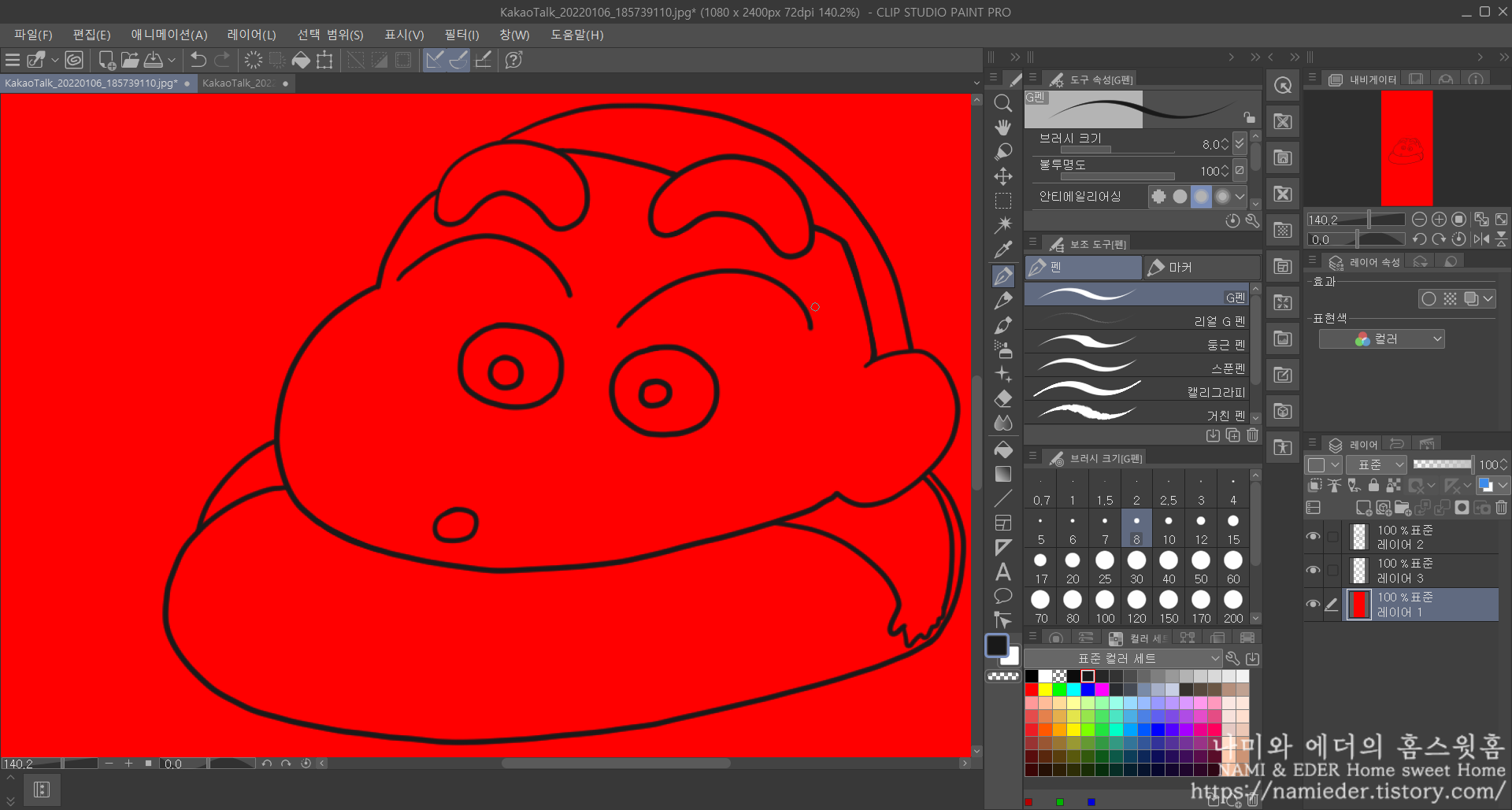Click the Undo arrow in toolbar
This screenshot has width=1512, height=810.
pyautogui.click(x=198, y=60)
